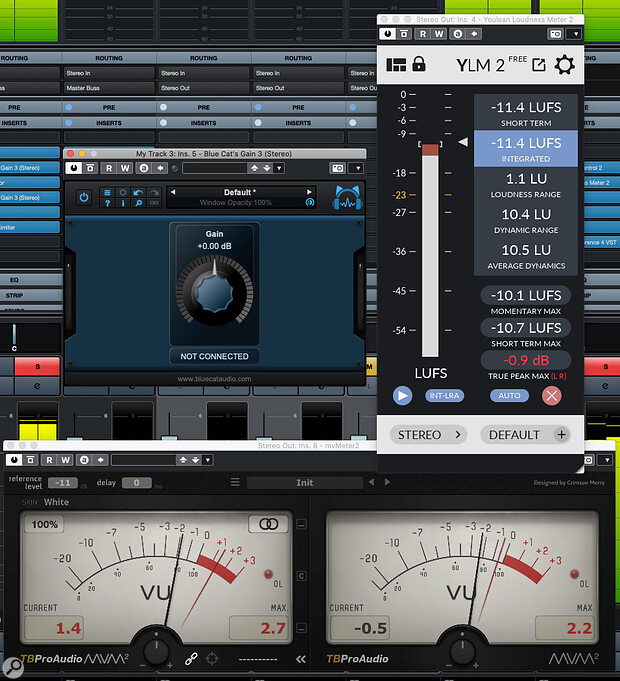Screen dimensions: 620x681
Task: Click Blue Cat's Gain zoom magnifier icon
Action: coord(139,203)
